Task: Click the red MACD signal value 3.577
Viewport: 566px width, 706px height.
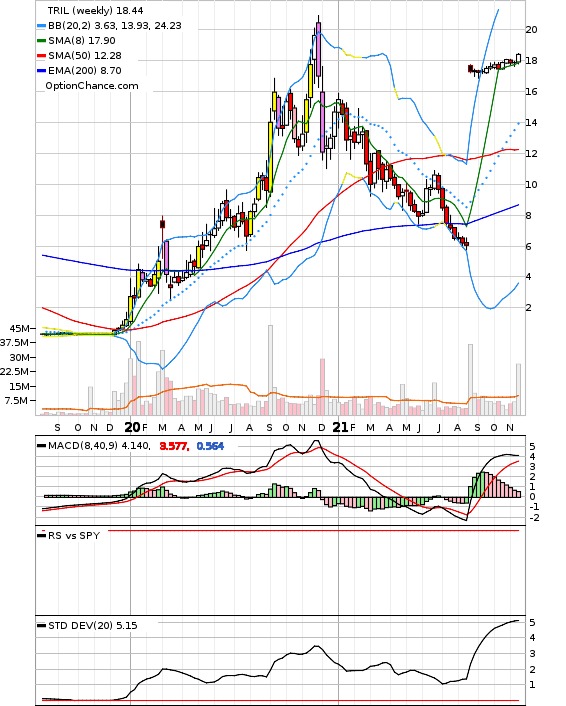Action: [174, 446]
